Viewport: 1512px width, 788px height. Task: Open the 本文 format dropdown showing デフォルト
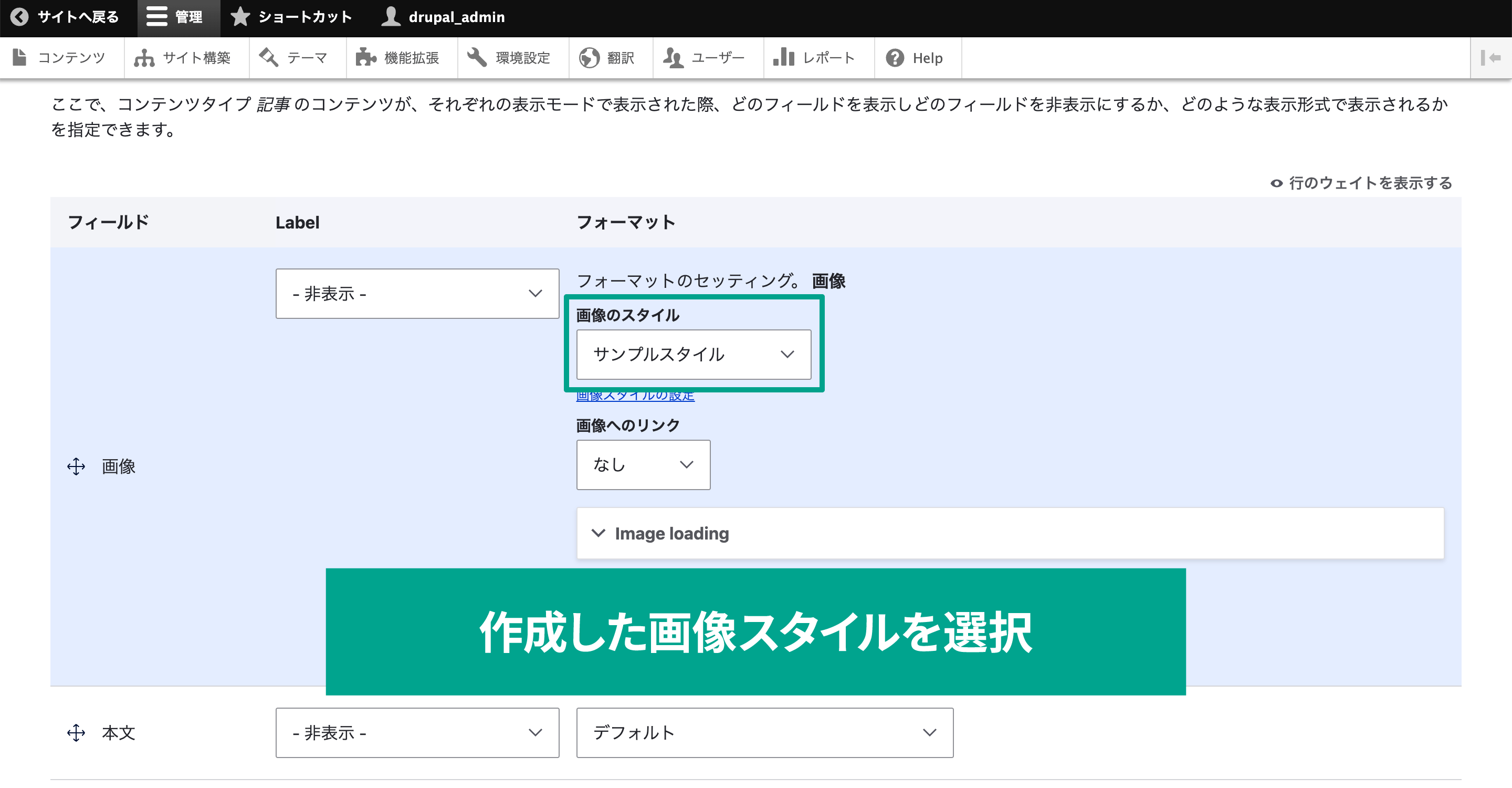pyautogui.click(x=765, y=733)
